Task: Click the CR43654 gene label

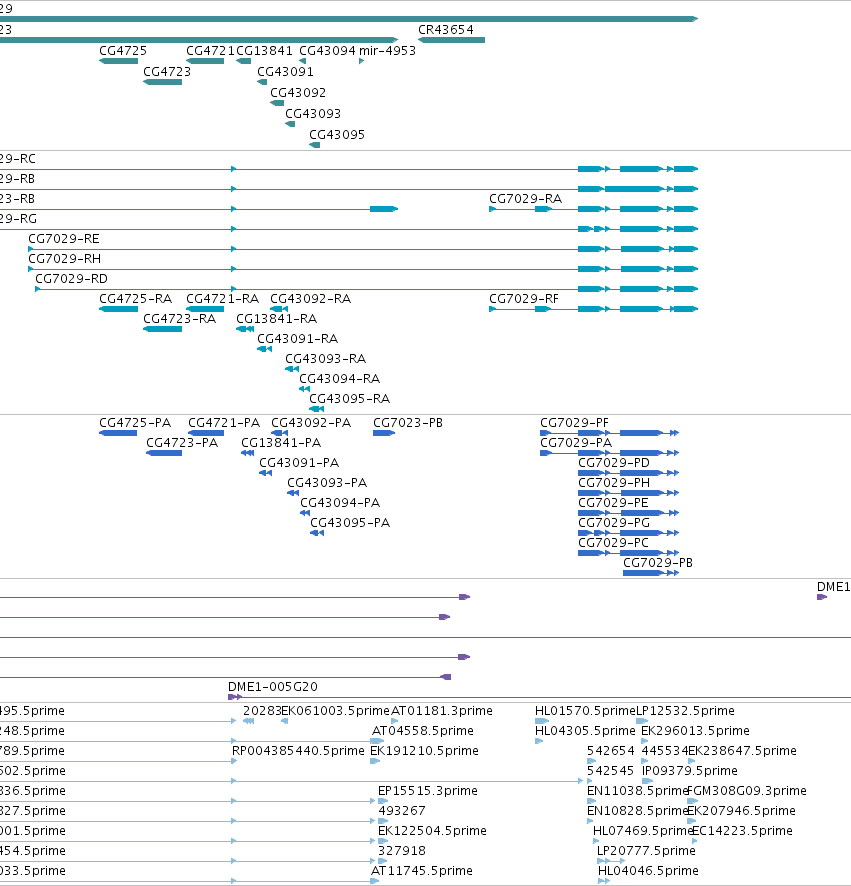Action: click(x=445, y=30)
